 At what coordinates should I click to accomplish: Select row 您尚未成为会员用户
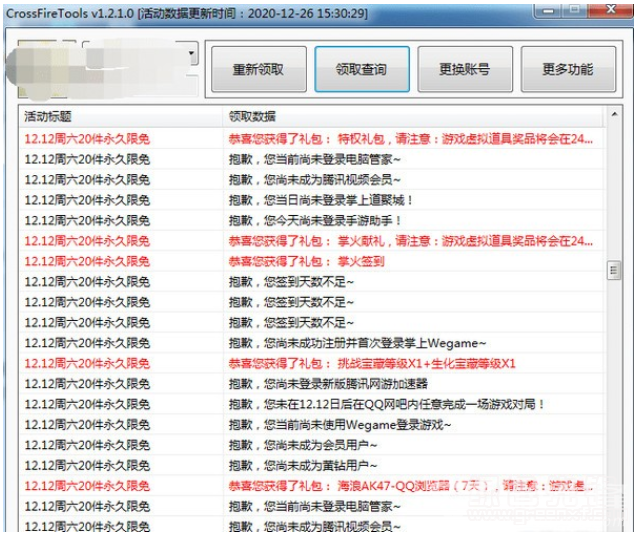point(312,445)
